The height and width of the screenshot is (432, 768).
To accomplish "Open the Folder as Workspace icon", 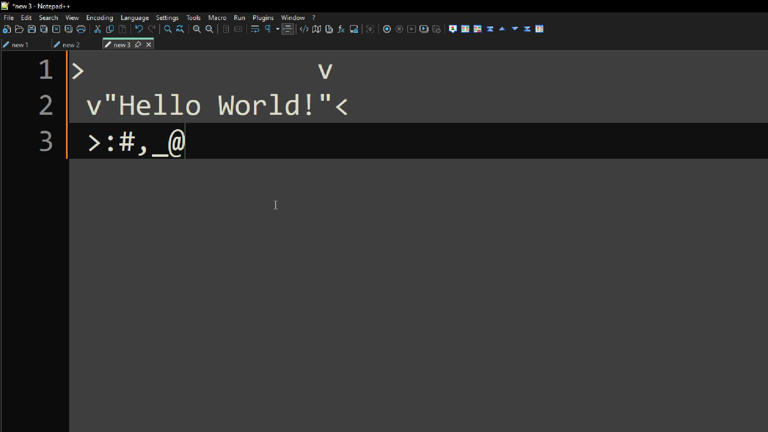I will point(354,29).
